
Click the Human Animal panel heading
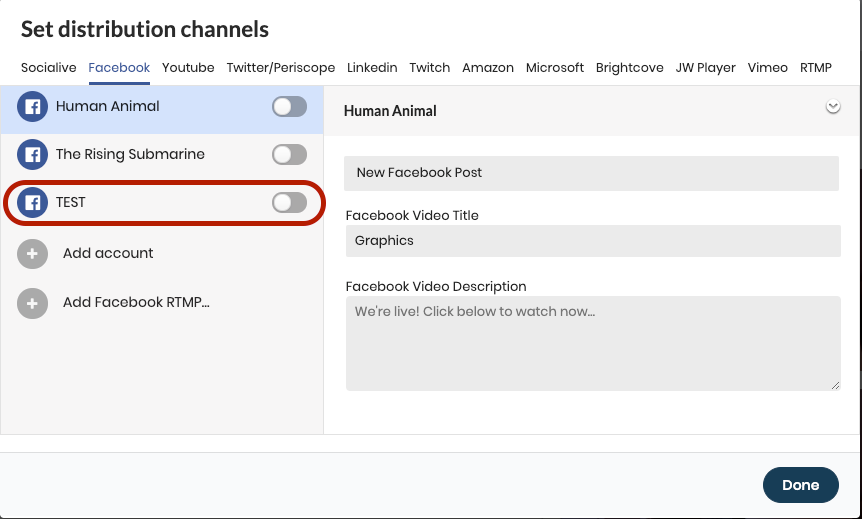pos(390,111)
